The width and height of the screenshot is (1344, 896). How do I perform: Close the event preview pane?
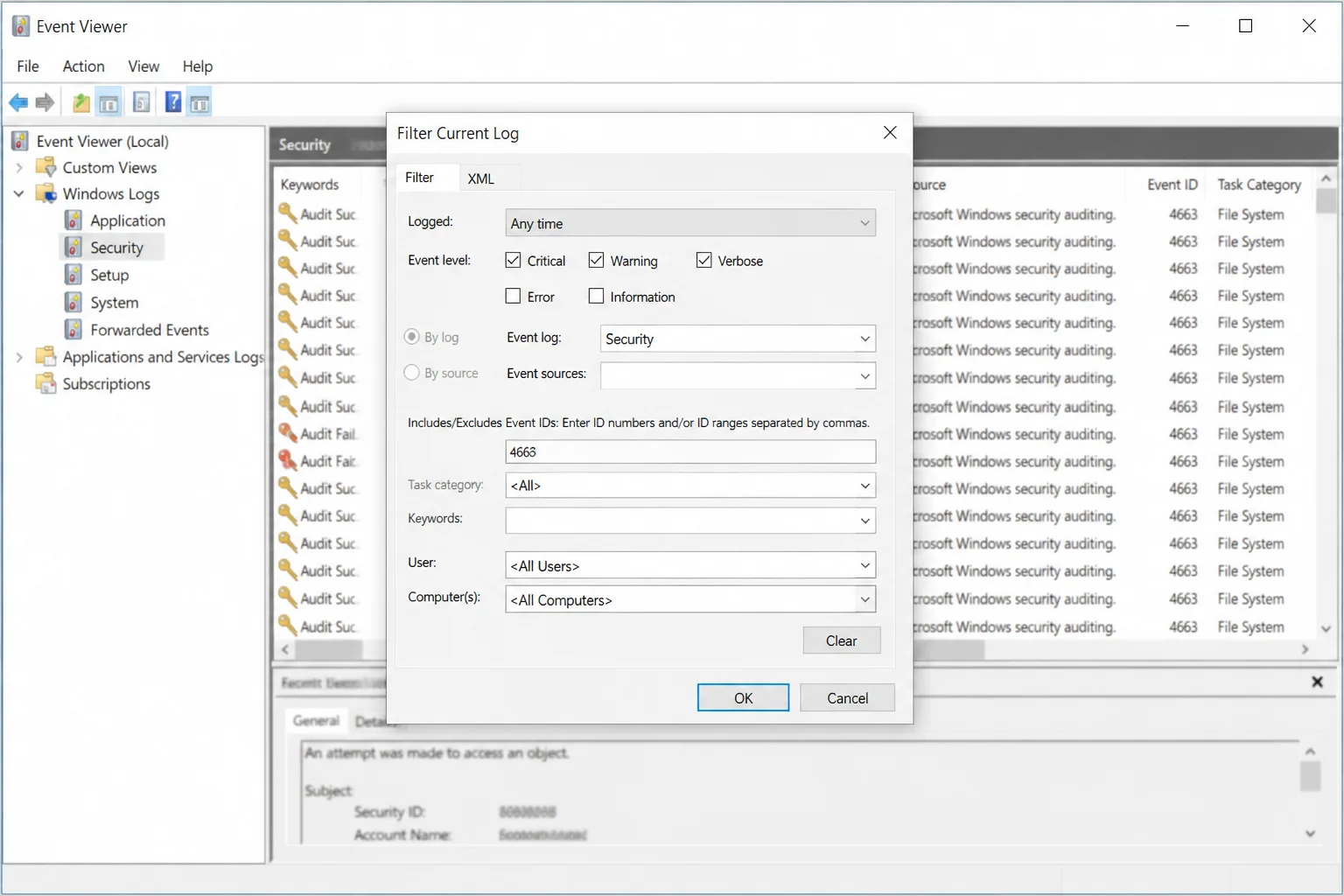tap(1317, 682)
